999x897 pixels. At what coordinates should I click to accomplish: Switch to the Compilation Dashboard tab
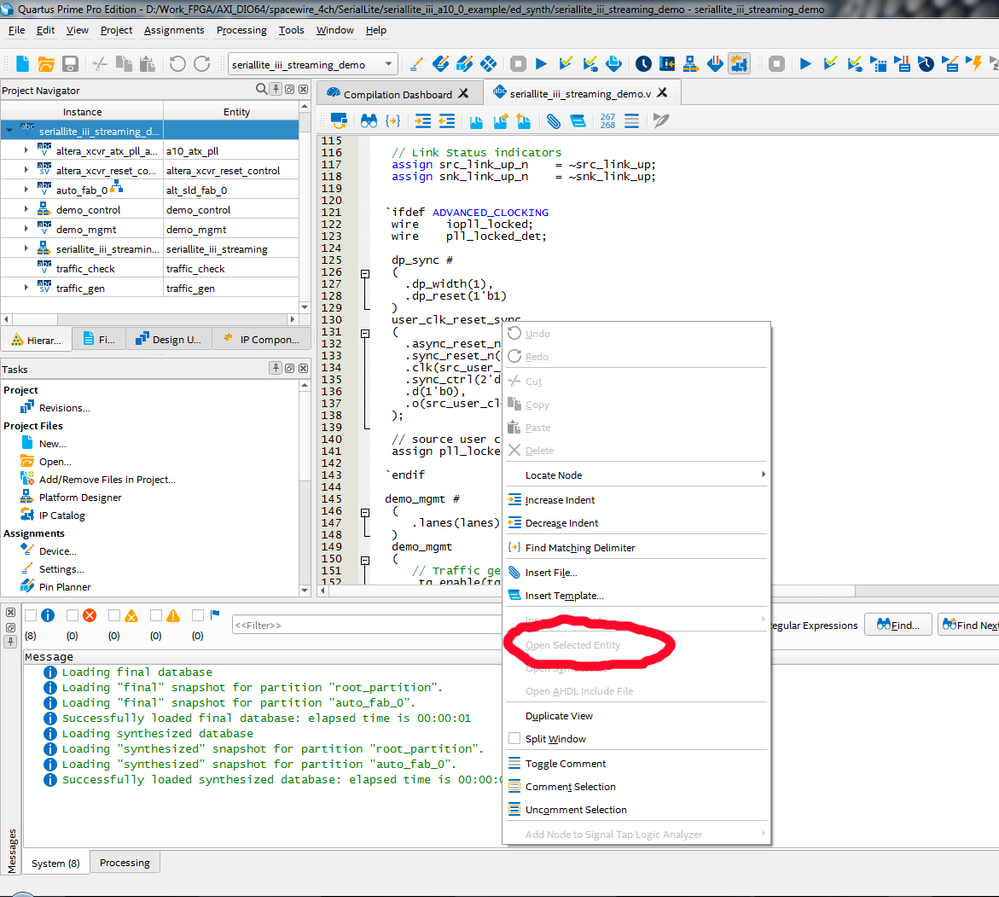[x=397, y=94]
